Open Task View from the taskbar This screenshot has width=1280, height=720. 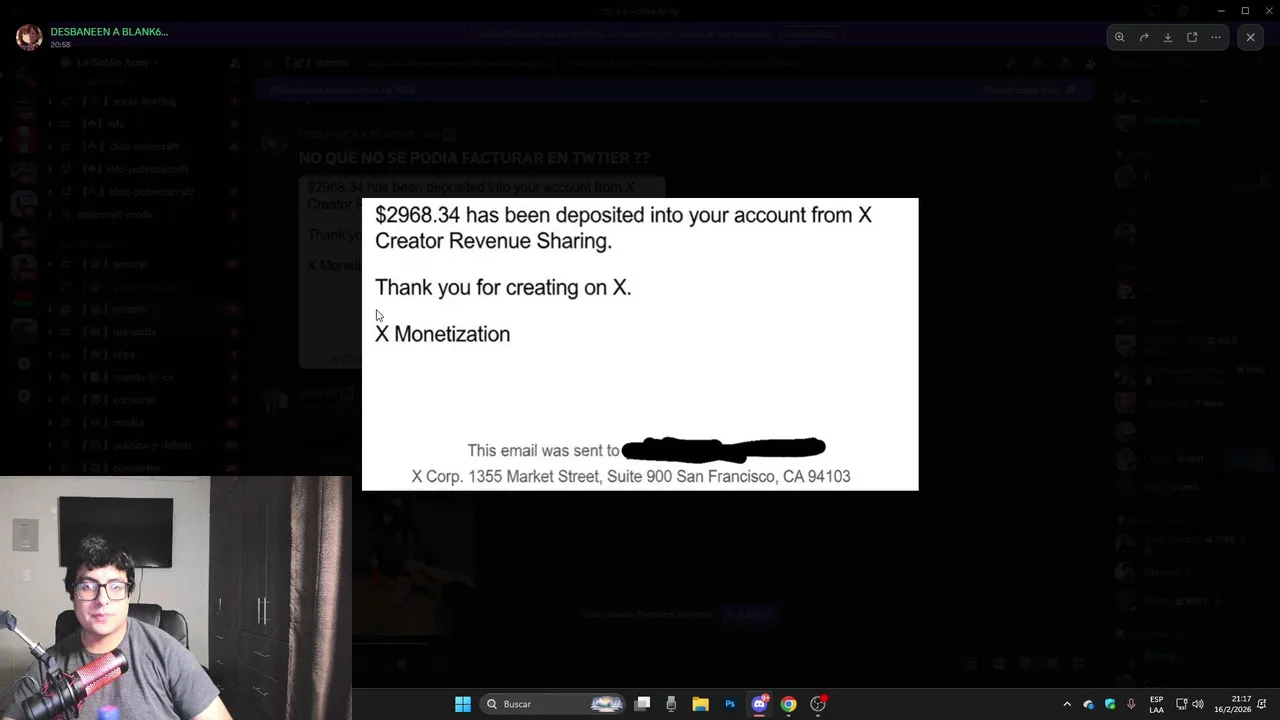[x=643, y=704]
